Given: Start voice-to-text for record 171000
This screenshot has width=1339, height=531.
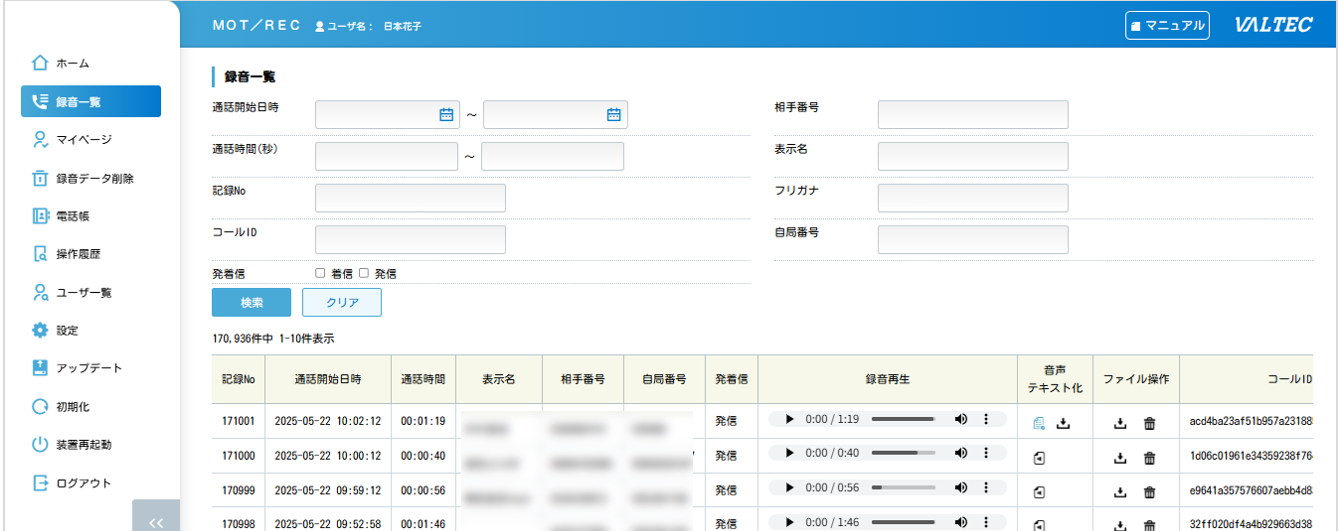Looking at the screenshot, I should tap(1039, 458).
